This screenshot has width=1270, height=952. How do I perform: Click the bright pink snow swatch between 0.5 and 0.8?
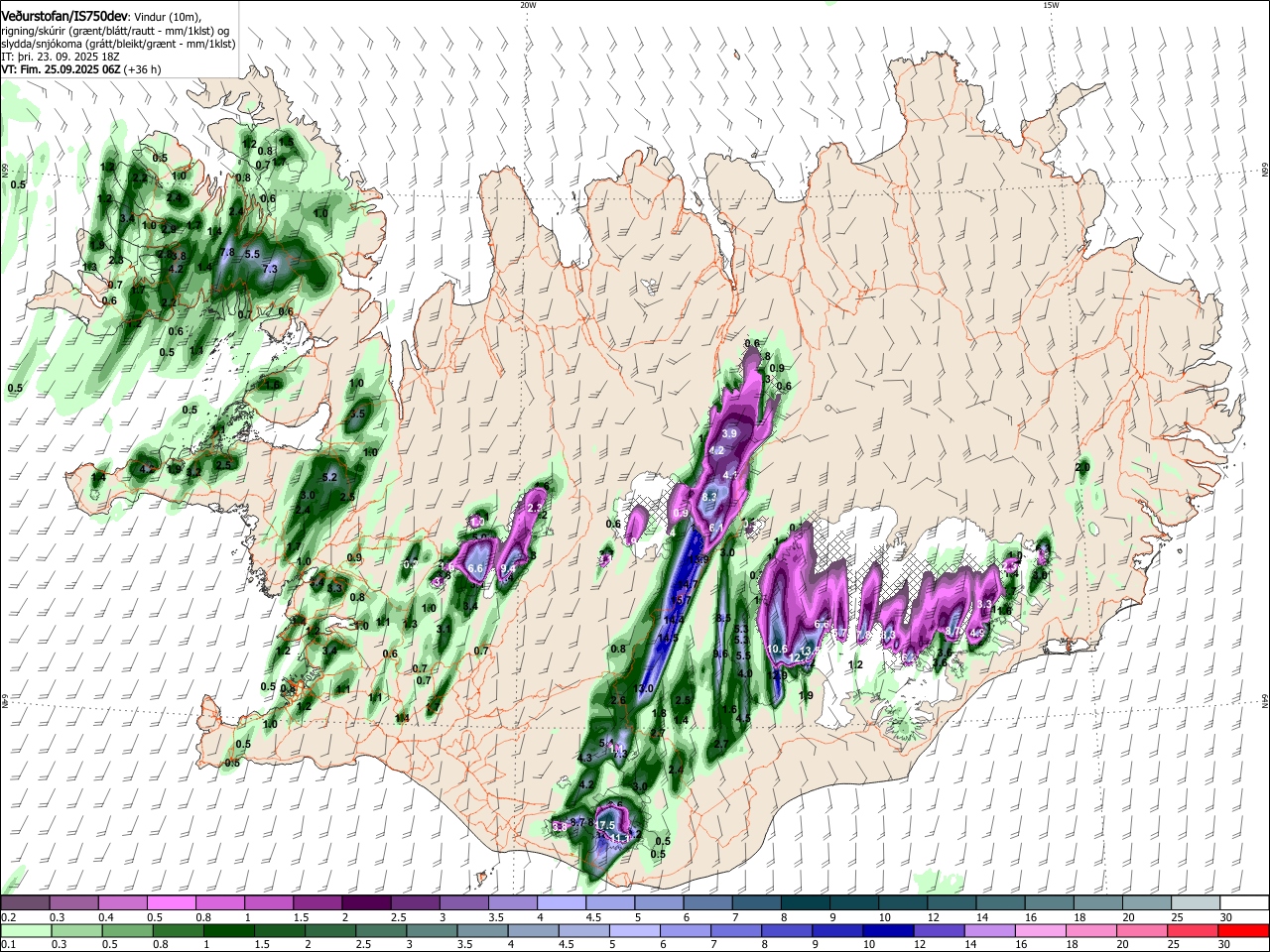[171, 903]
